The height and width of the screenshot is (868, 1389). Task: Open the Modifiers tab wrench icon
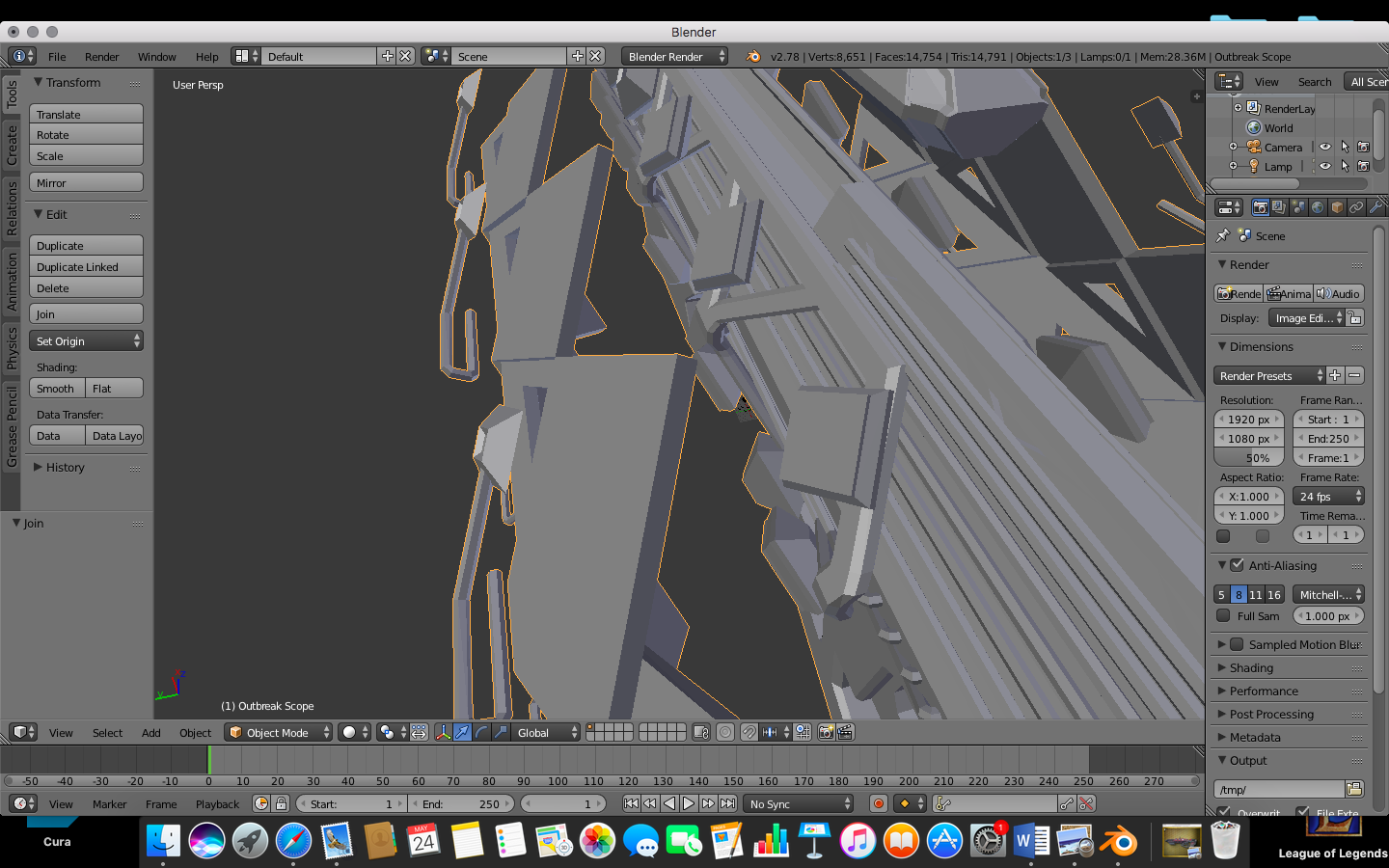[x=1375, y=207]
